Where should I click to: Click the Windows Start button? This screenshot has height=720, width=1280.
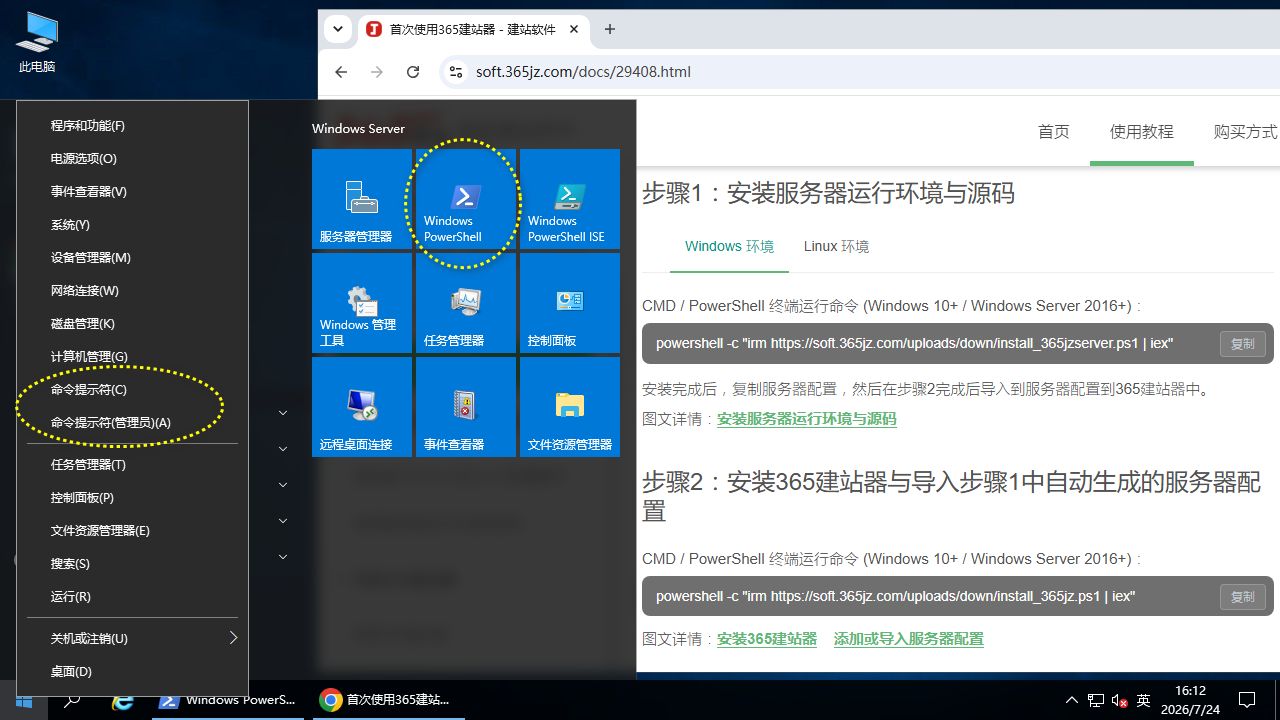(24, 700)
